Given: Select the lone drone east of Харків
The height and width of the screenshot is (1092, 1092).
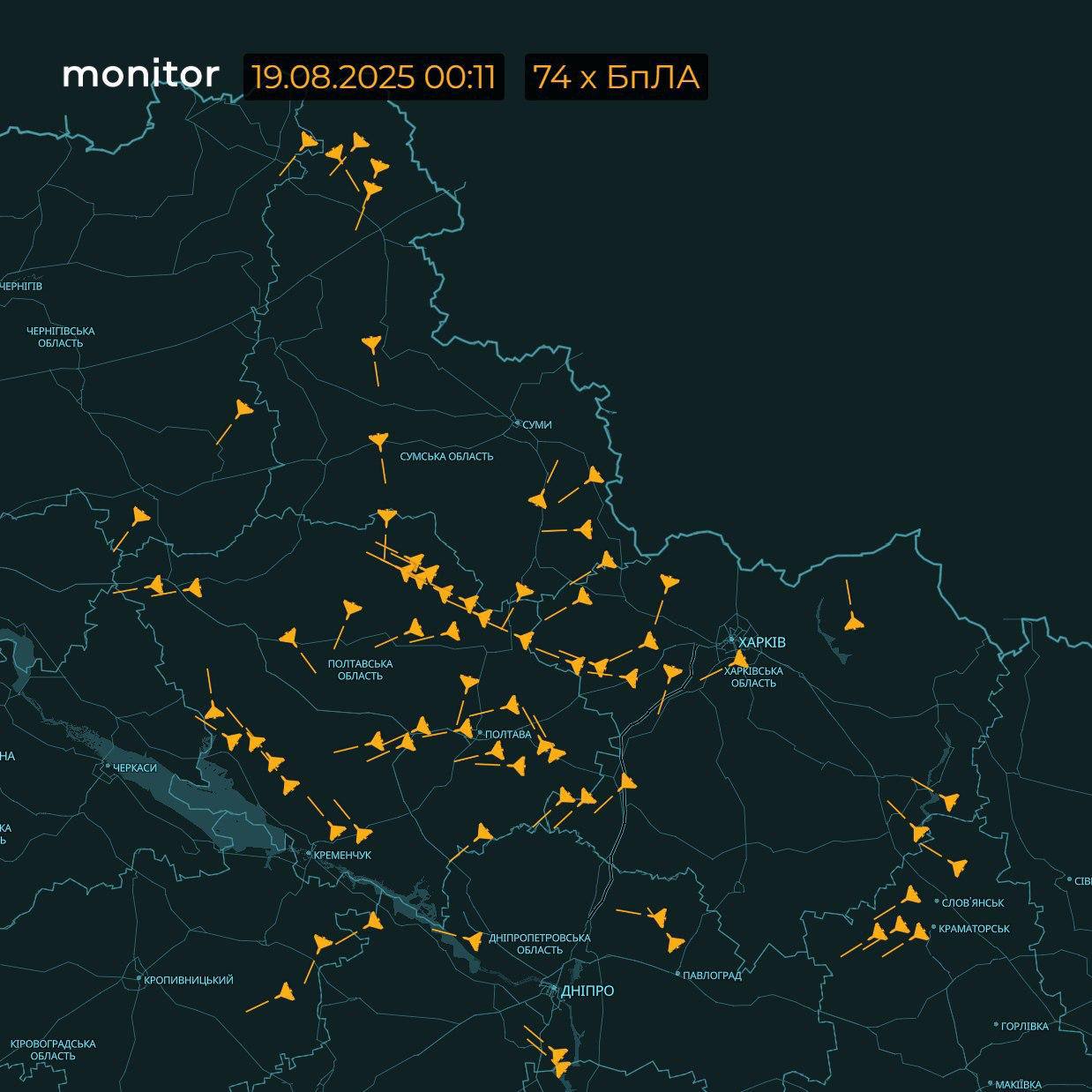Looking at the screenshot, I should (852, 623).
